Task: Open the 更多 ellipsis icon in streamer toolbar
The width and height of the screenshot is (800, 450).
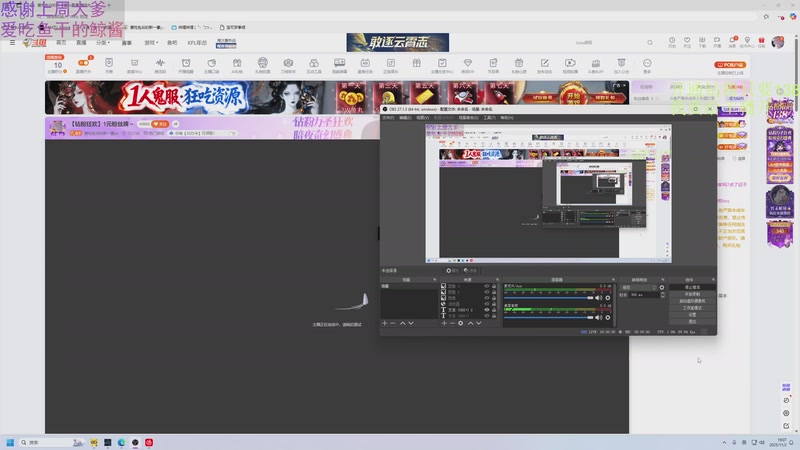Action: tap(647, 63)
